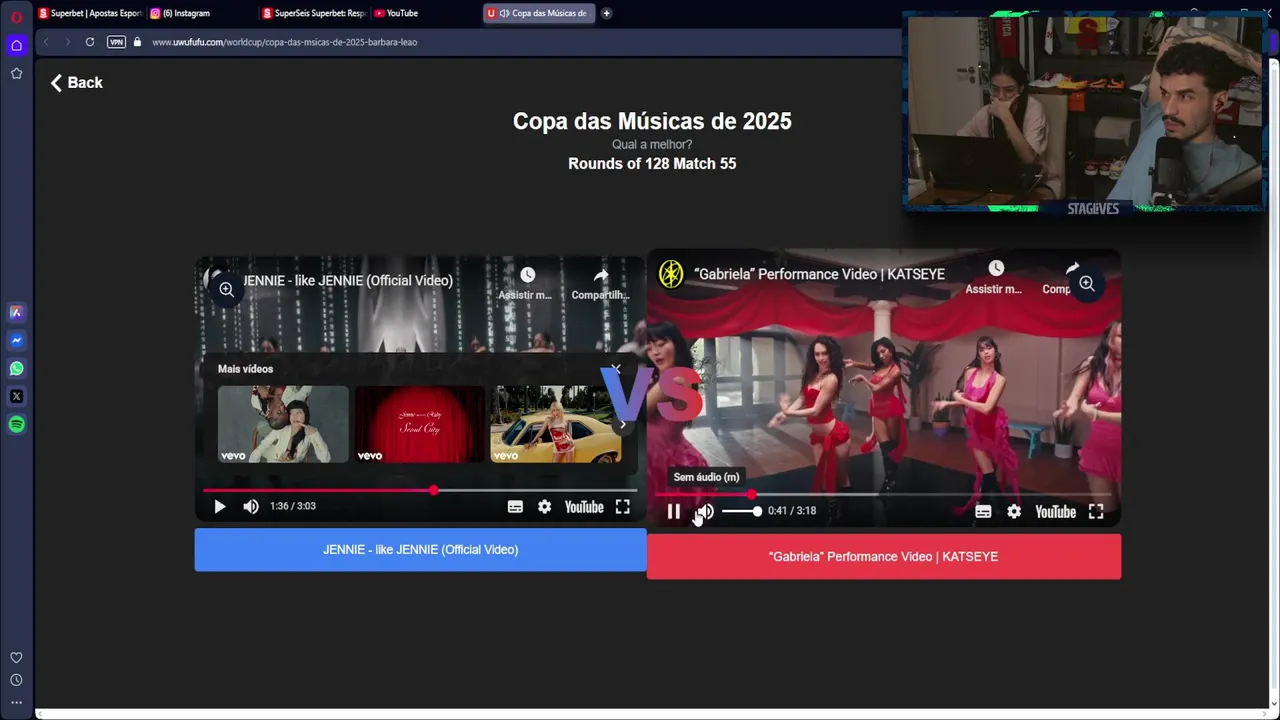Image resolution: width=1280 pixels, height=720 pixels.
Task: Switch to Superbet Apostas Esportivas tab
Action: 90,13
